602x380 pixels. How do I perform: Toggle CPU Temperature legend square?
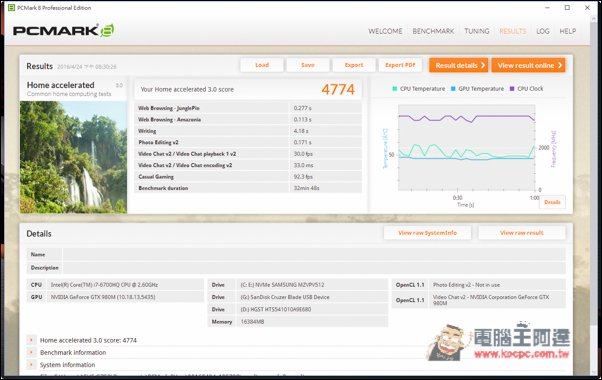coord(395,89)
